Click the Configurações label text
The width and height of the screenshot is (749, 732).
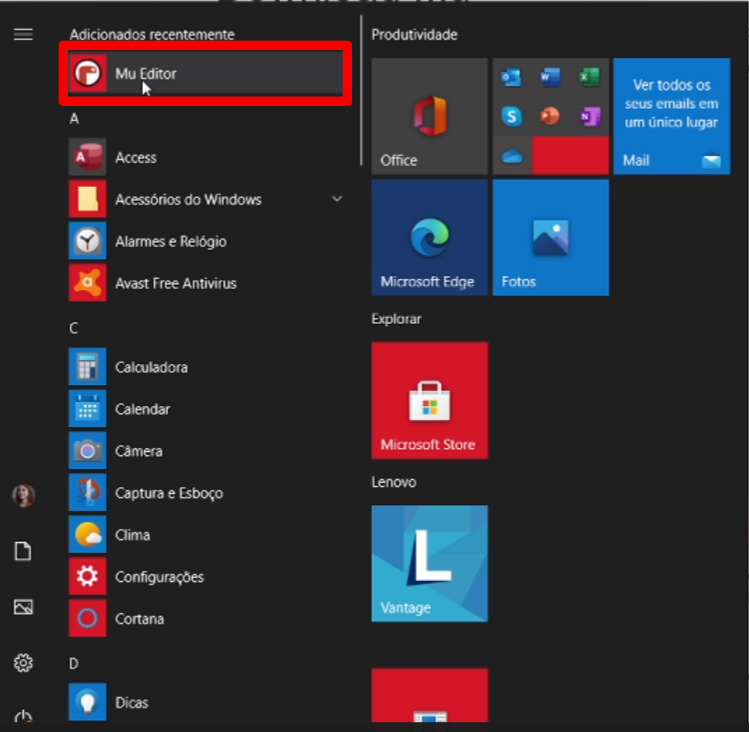coord(160,577)
